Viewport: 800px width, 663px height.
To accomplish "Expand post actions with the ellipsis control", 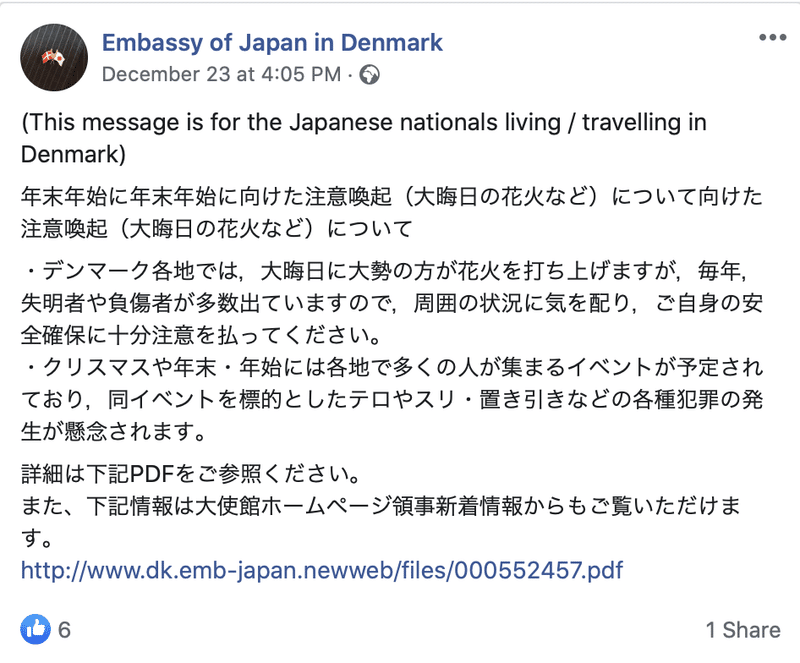I will (x=771, y=39).
